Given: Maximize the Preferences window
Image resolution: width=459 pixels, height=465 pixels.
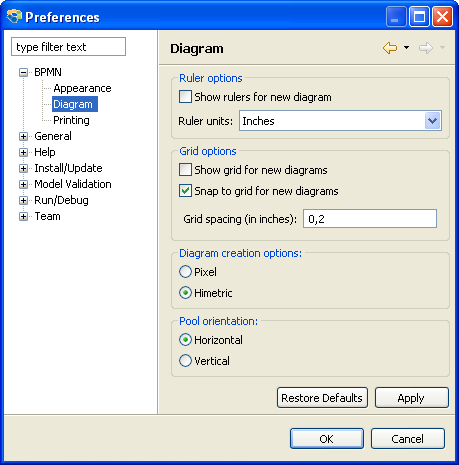Looking at the screenshot, I should (419, 17).
